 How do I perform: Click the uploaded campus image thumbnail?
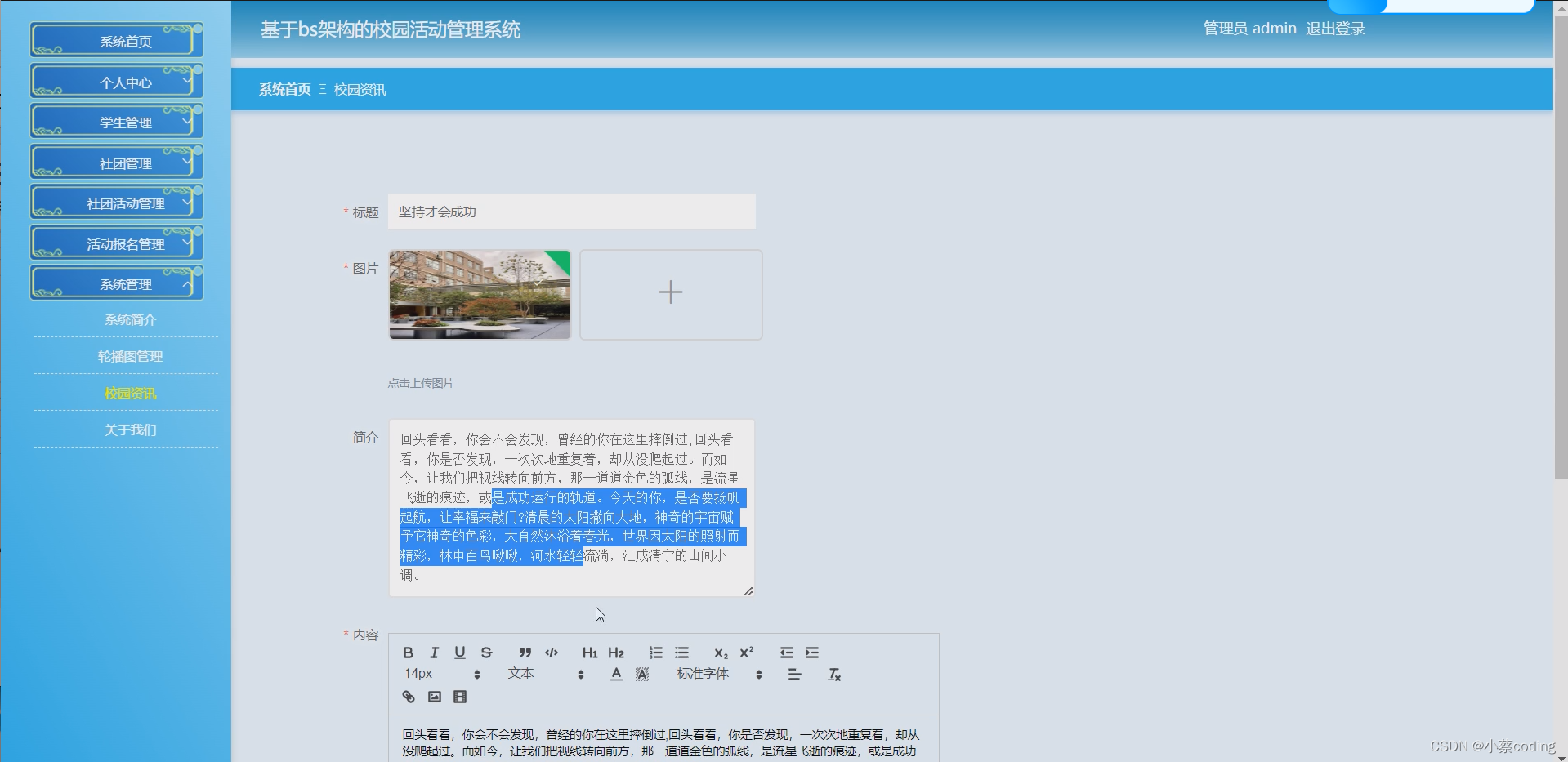tap(480, 295)
